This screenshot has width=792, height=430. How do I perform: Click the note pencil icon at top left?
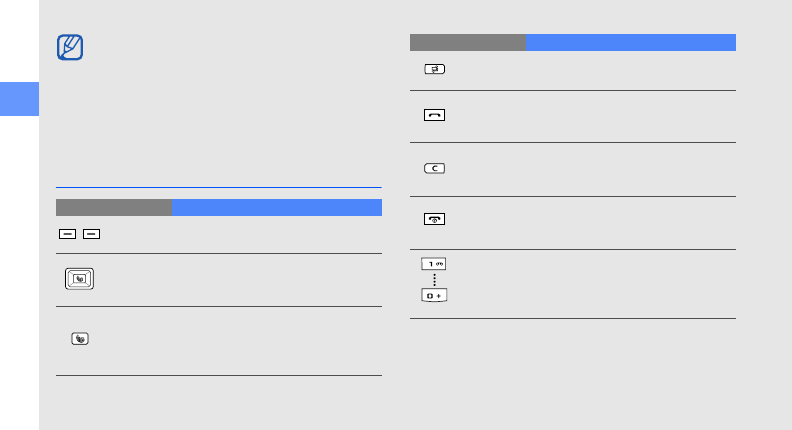(71, 48)
